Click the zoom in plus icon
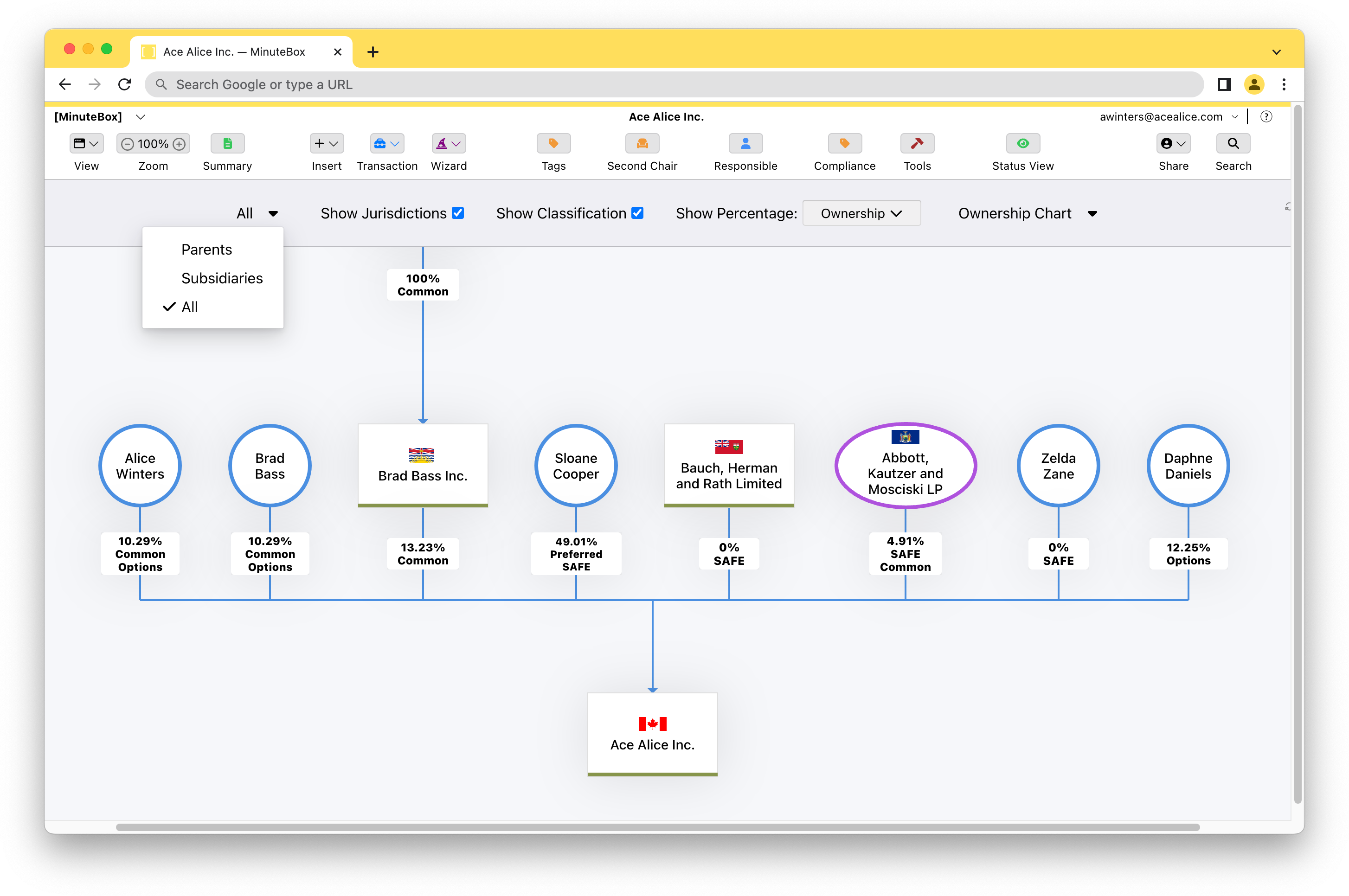The height and width of the screenshot is (896, 1349). click(179, 144)
